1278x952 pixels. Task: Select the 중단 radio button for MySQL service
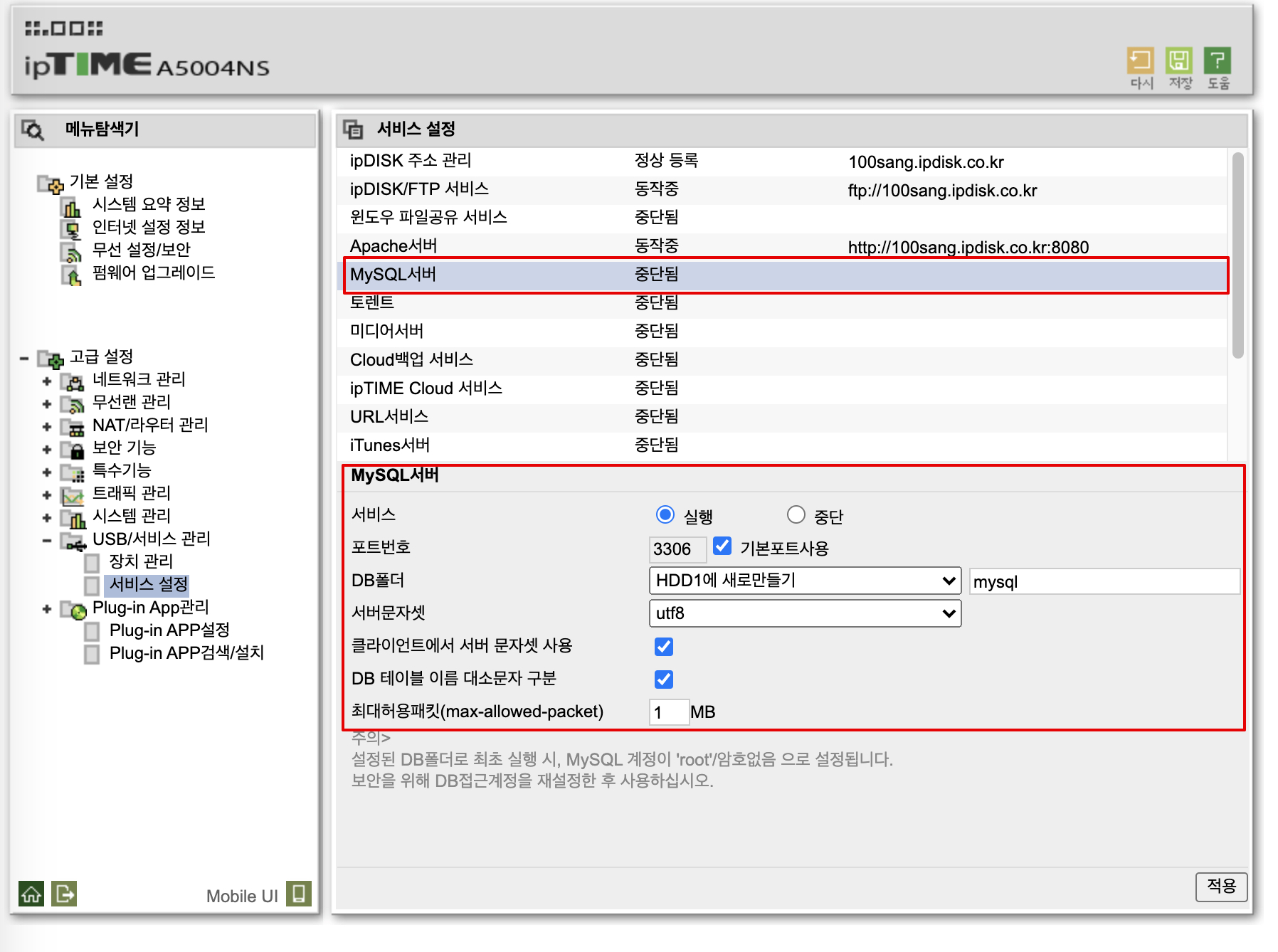796,514
